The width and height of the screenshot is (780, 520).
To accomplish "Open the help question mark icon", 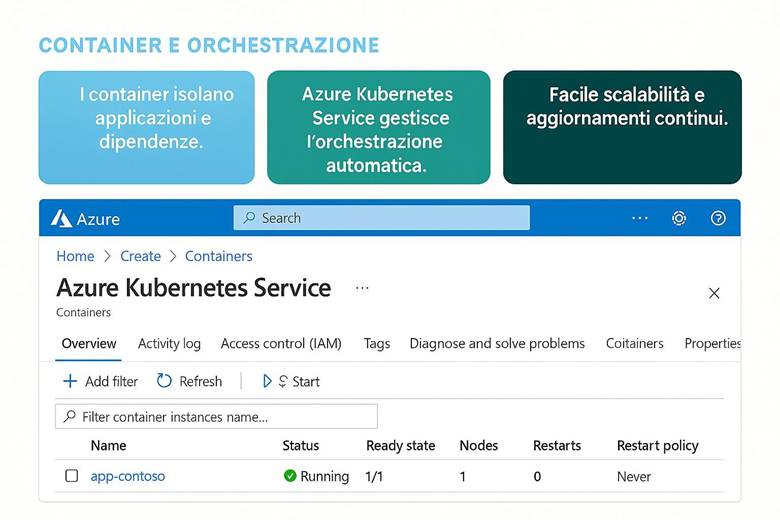I will coord(718,218).
